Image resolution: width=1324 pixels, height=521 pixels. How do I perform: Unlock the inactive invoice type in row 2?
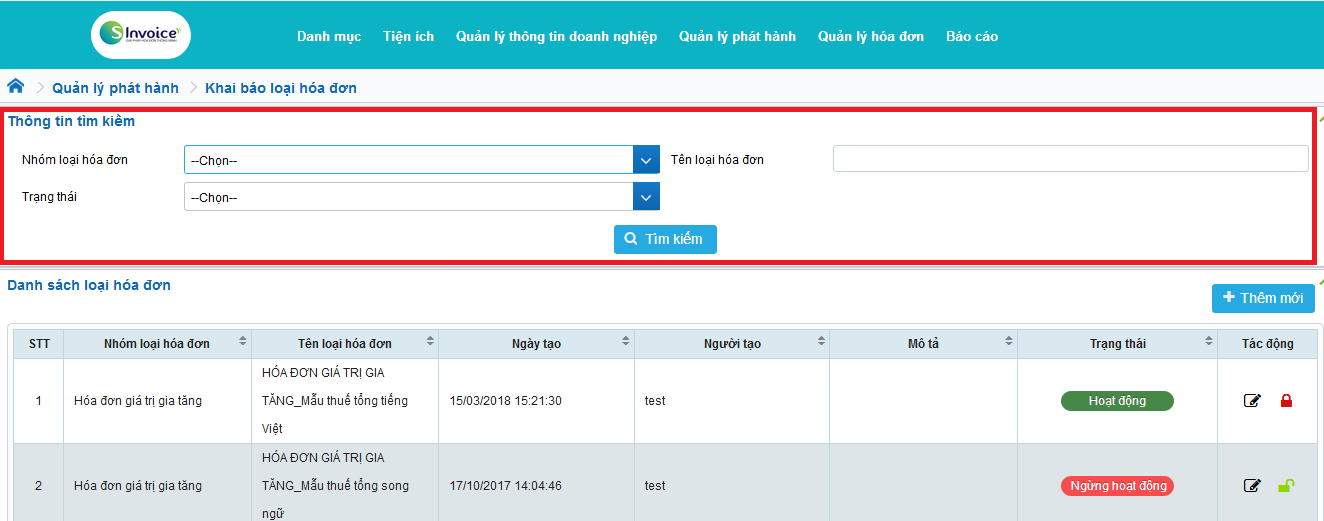pos(1286,486)
